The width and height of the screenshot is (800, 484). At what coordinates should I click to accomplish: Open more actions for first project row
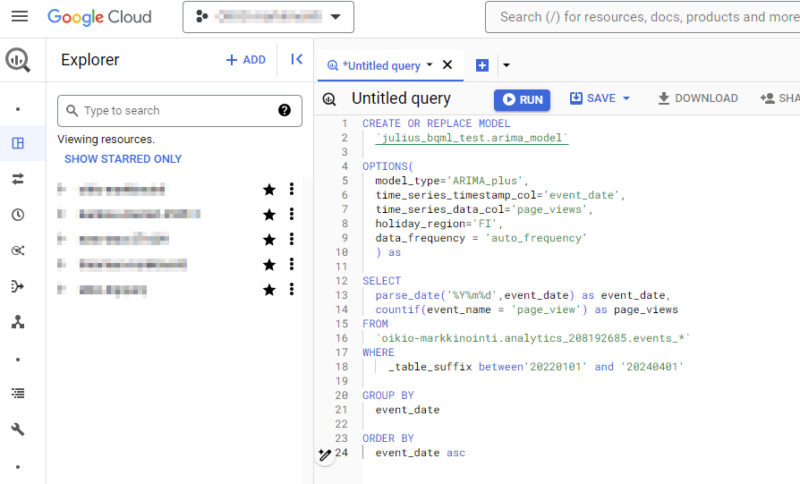[292, 189]
